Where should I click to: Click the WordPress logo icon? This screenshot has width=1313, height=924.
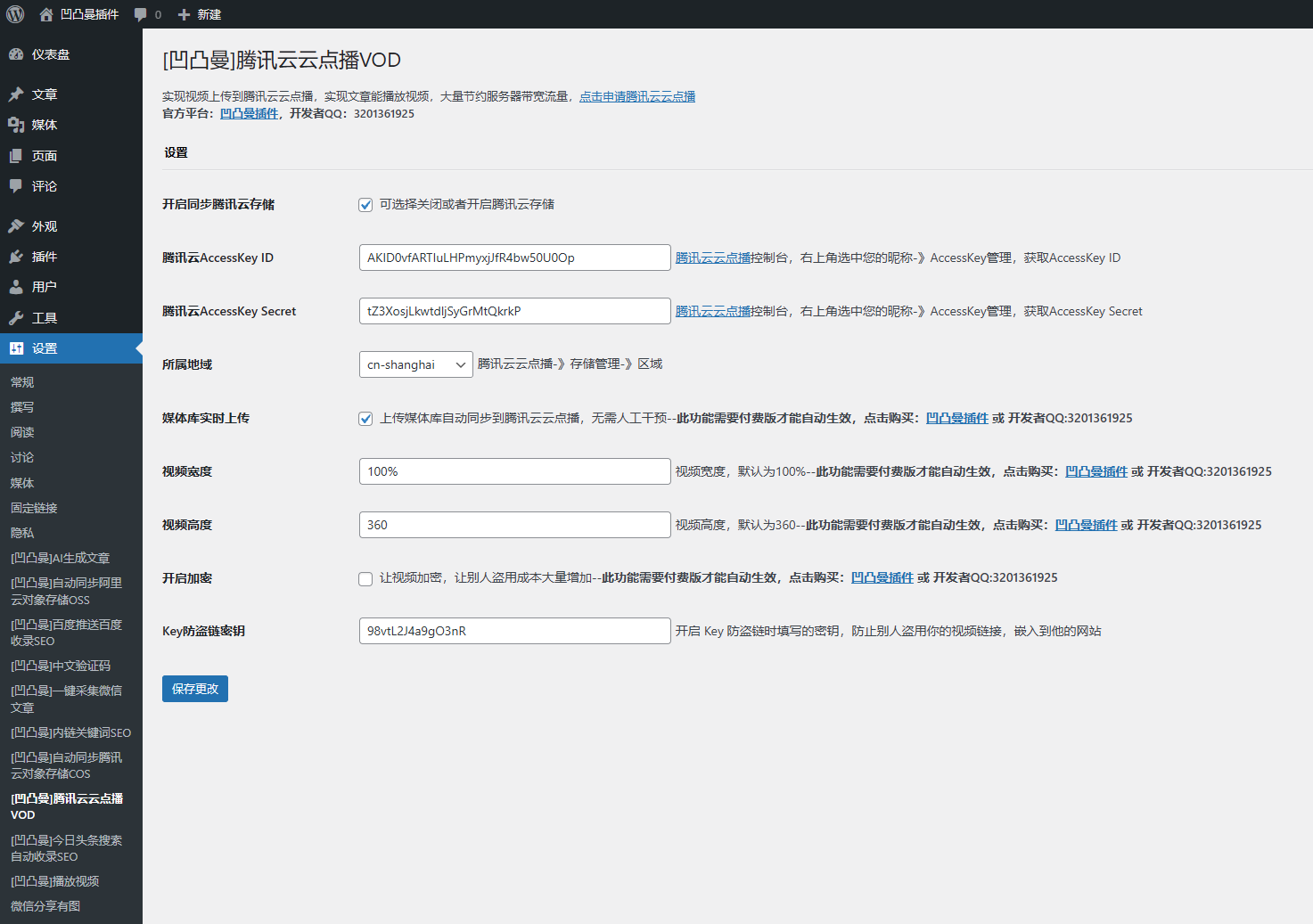(x=15, y=14)
